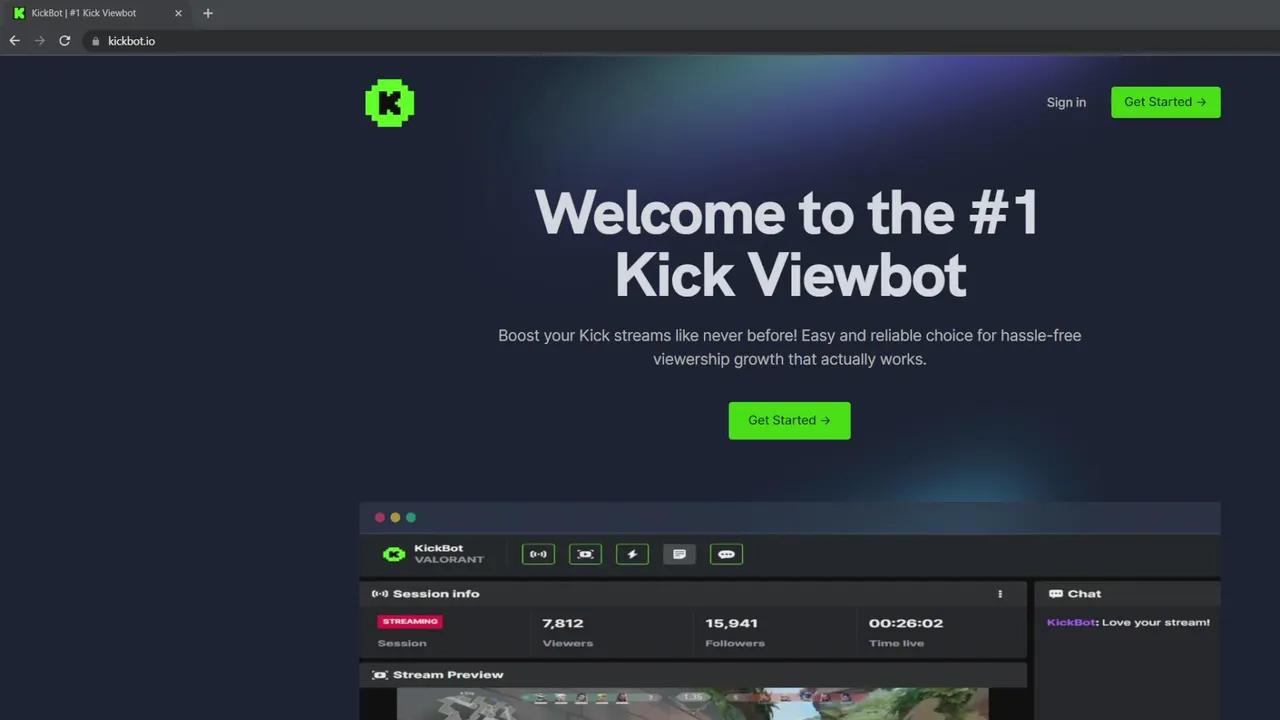Open the Sign in link

[x=1066, y=102]
